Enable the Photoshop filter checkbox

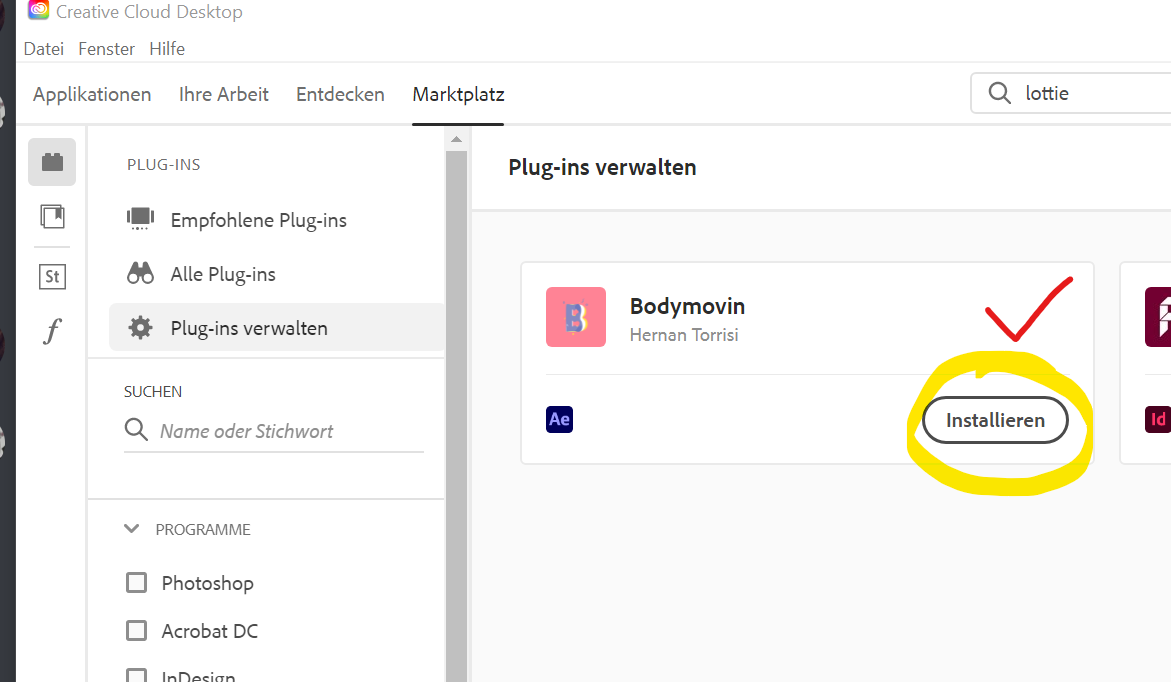pyautogui.click(x=136, y=582)
